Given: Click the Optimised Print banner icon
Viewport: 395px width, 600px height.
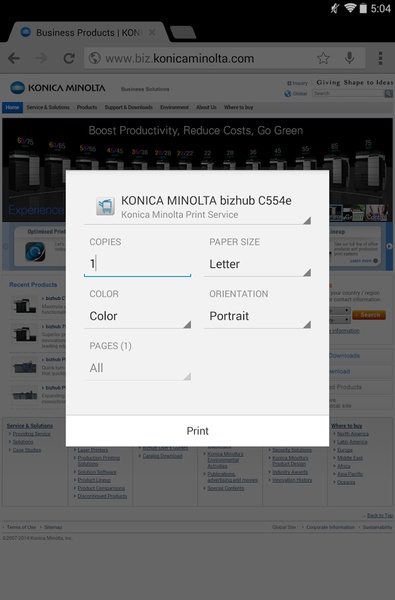Looking at the screenshot, I should click(35, 252).
